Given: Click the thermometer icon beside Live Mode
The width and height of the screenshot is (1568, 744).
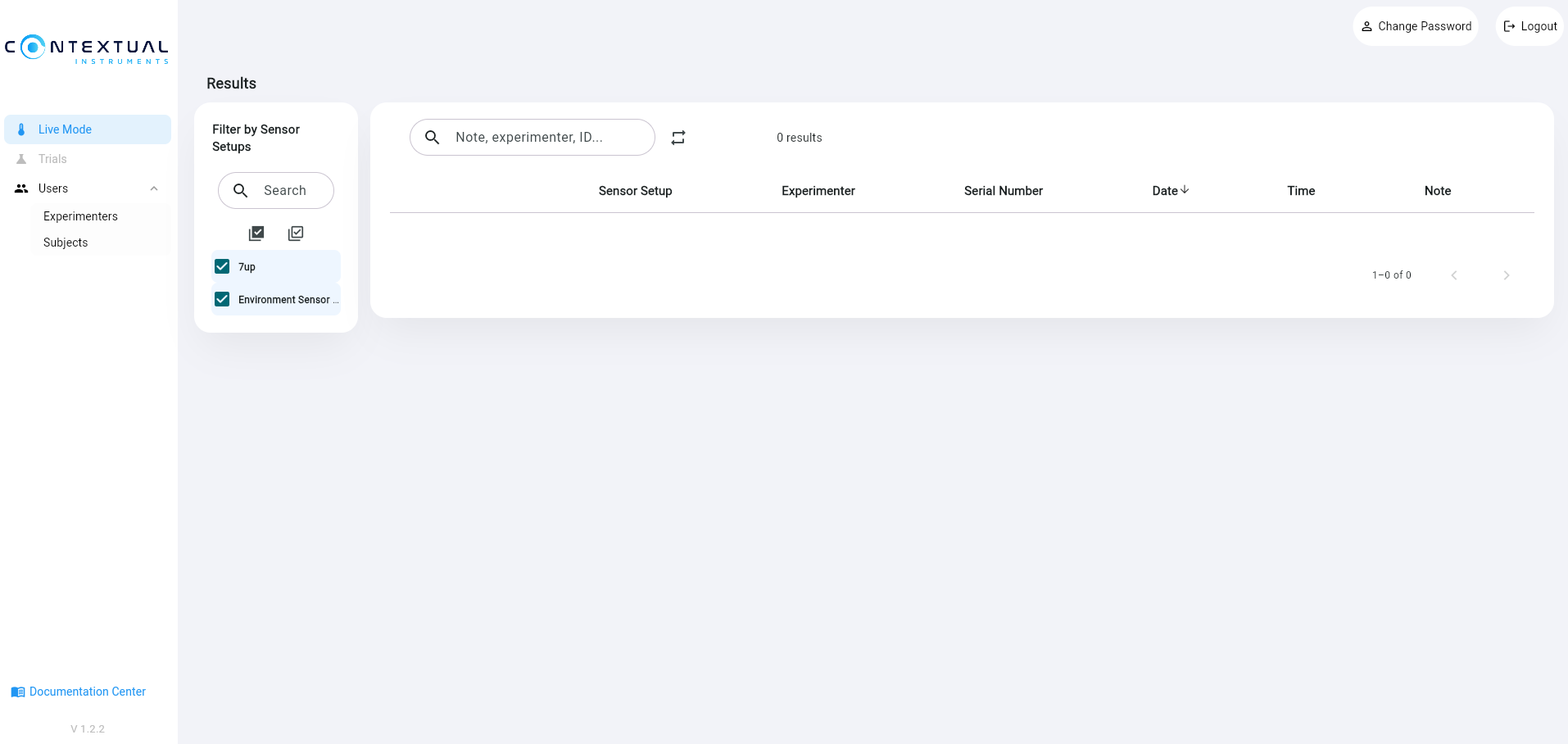Looking at the screenshot, I should pos(21,129).
